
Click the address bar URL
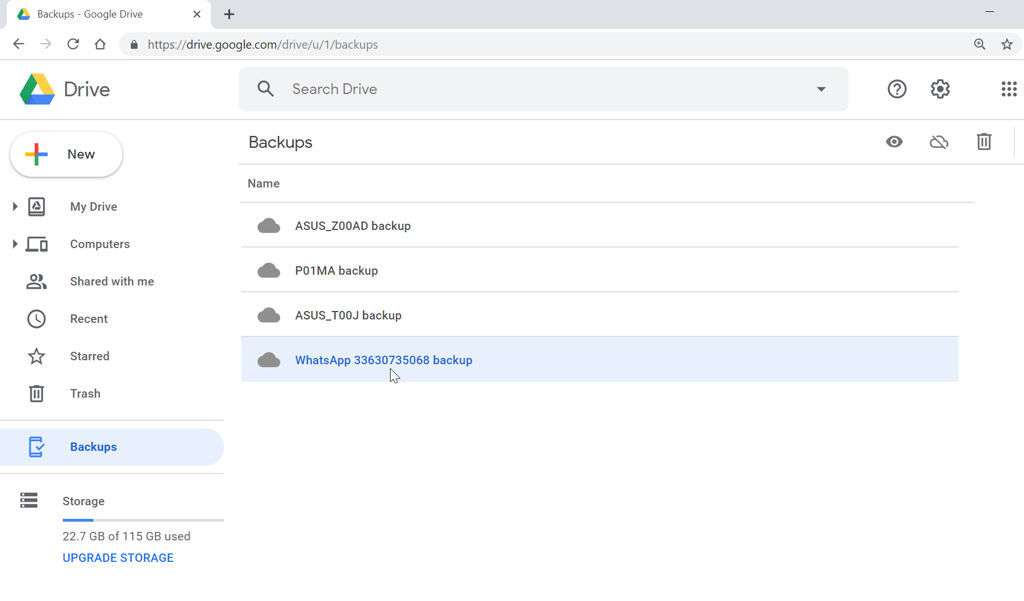[263, 44]
